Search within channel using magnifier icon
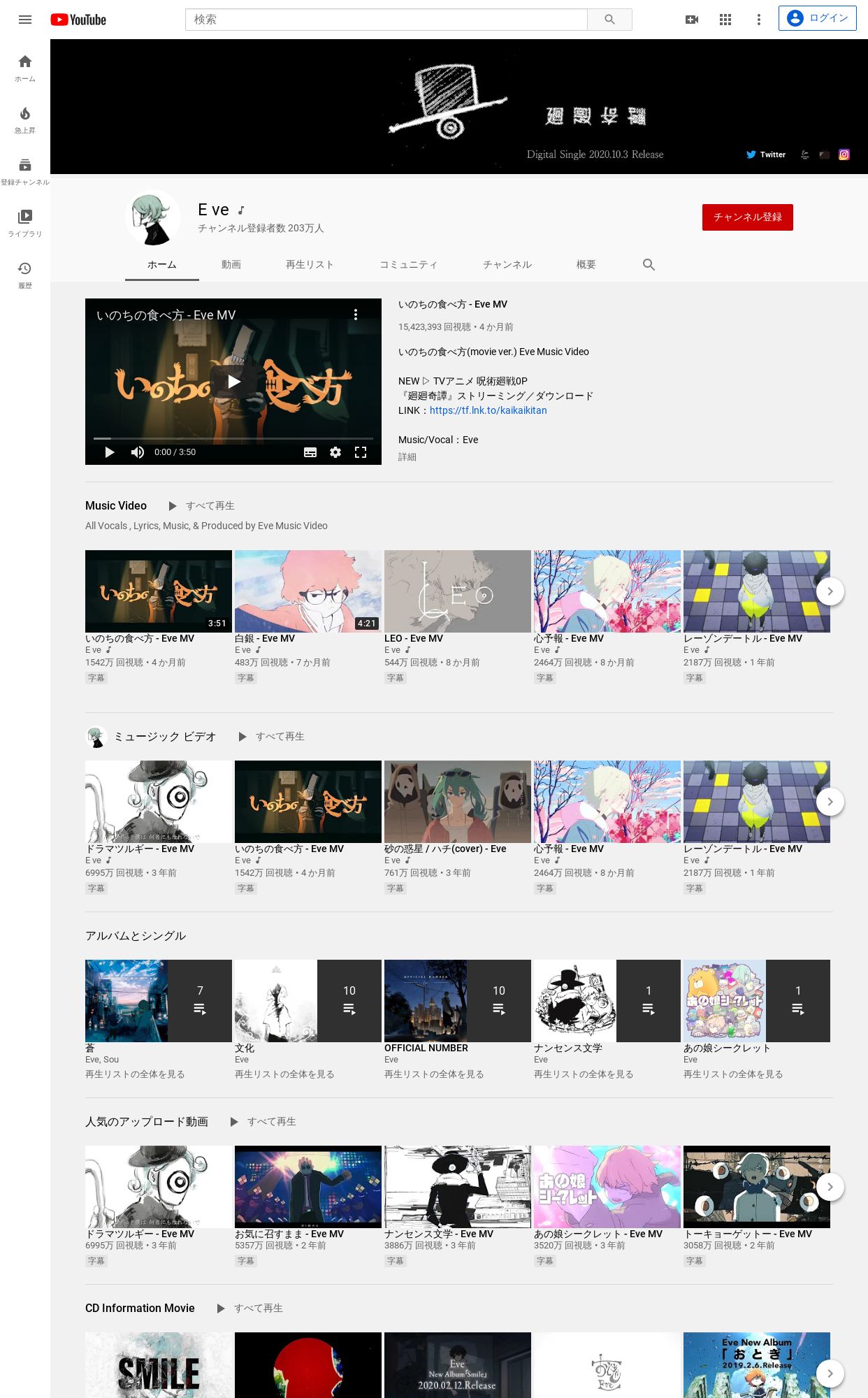Viewport: 868px width, 1398px height. pos(649,265)
